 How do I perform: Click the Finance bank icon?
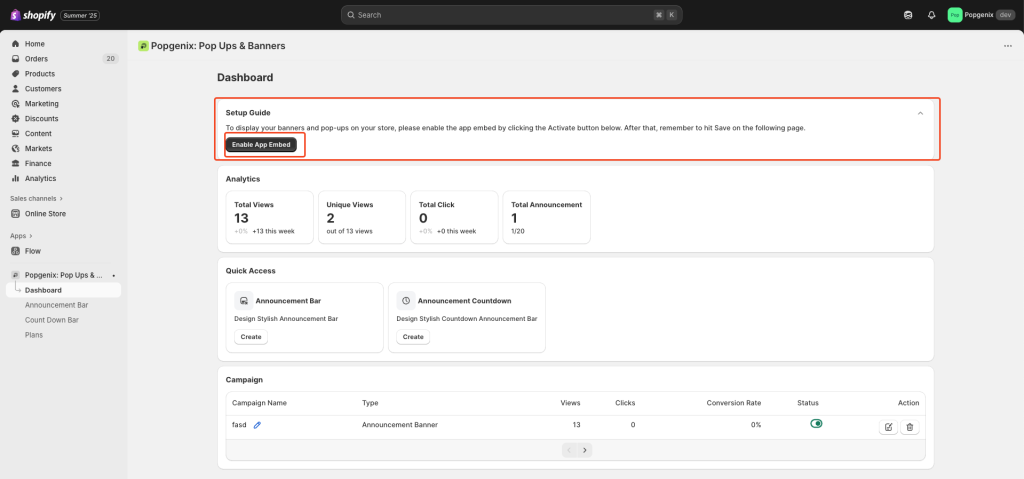tap(16, 163)
